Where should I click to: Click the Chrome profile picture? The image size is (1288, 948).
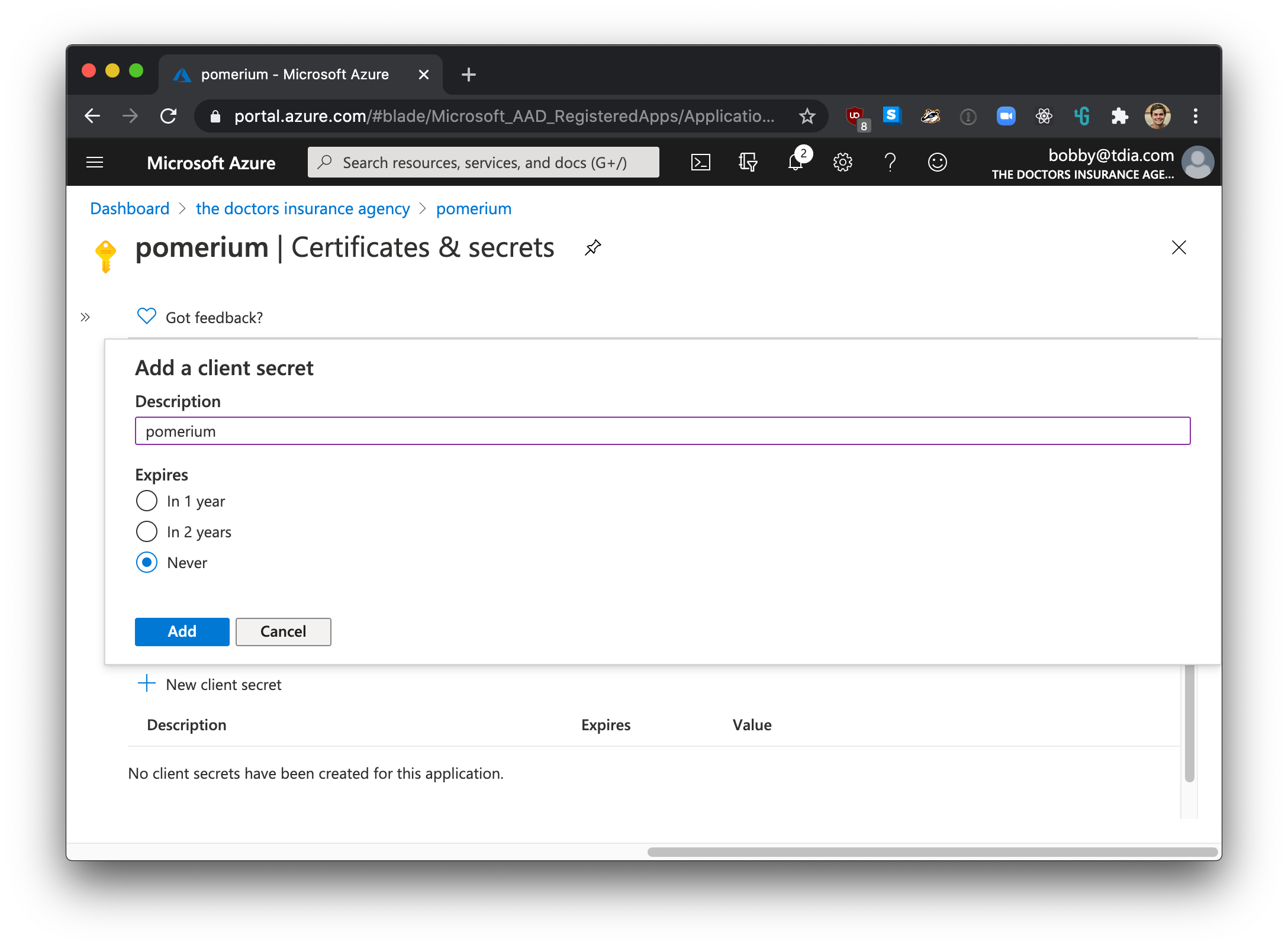pos(1157,116)
